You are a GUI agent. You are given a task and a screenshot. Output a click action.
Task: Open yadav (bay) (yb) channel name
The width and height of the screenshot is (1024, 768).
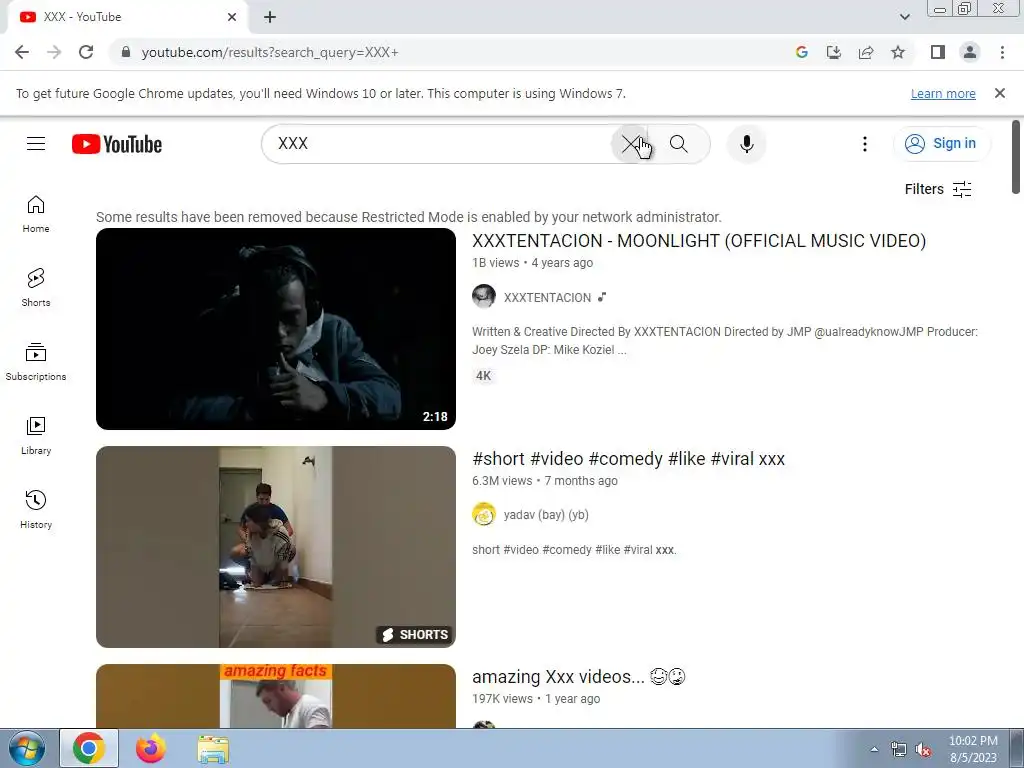point(546,515)
